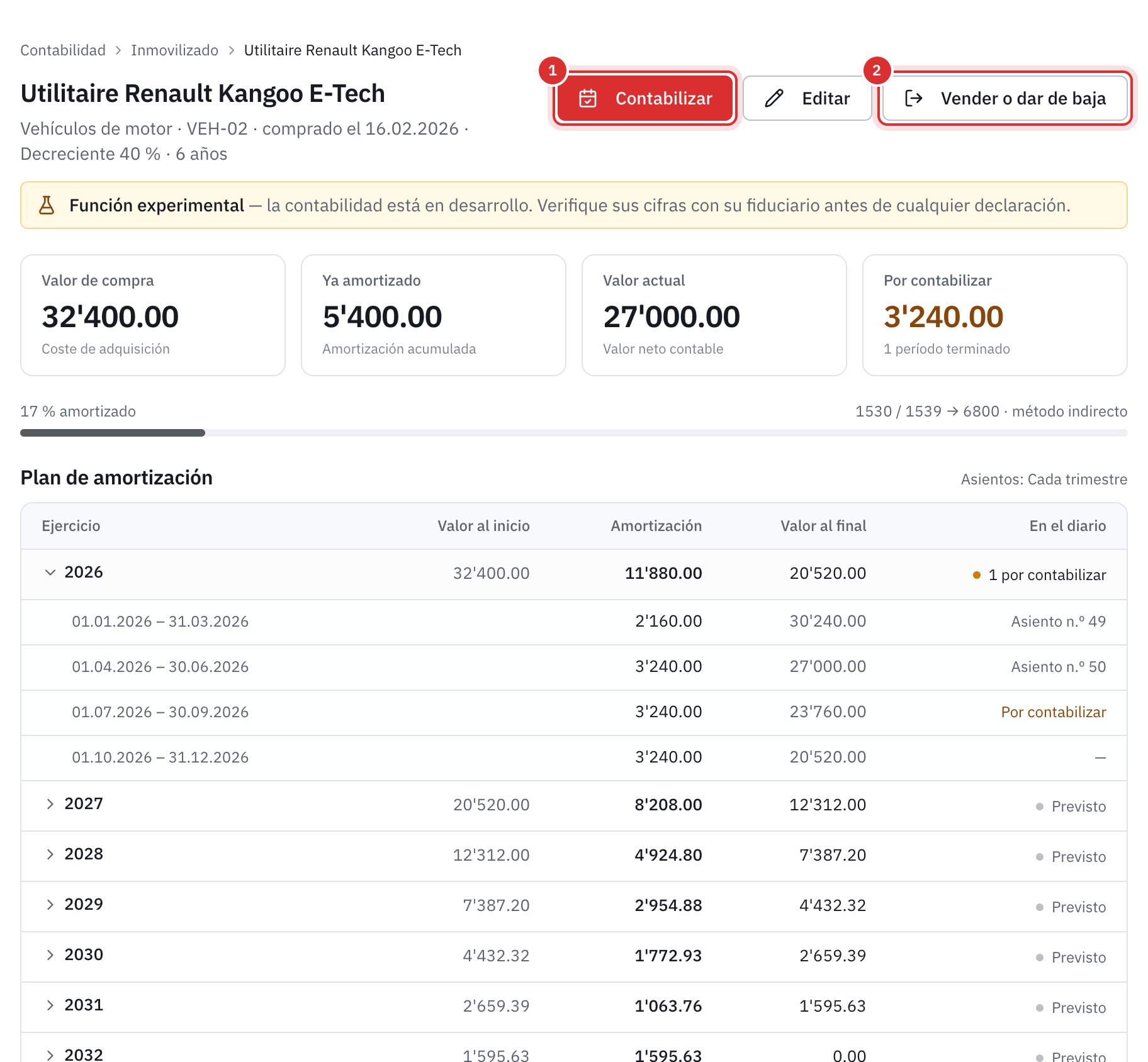This screenshot has width=1148, height=1062.
Task: Click the amortization progress bar
Action: point(574,433)
